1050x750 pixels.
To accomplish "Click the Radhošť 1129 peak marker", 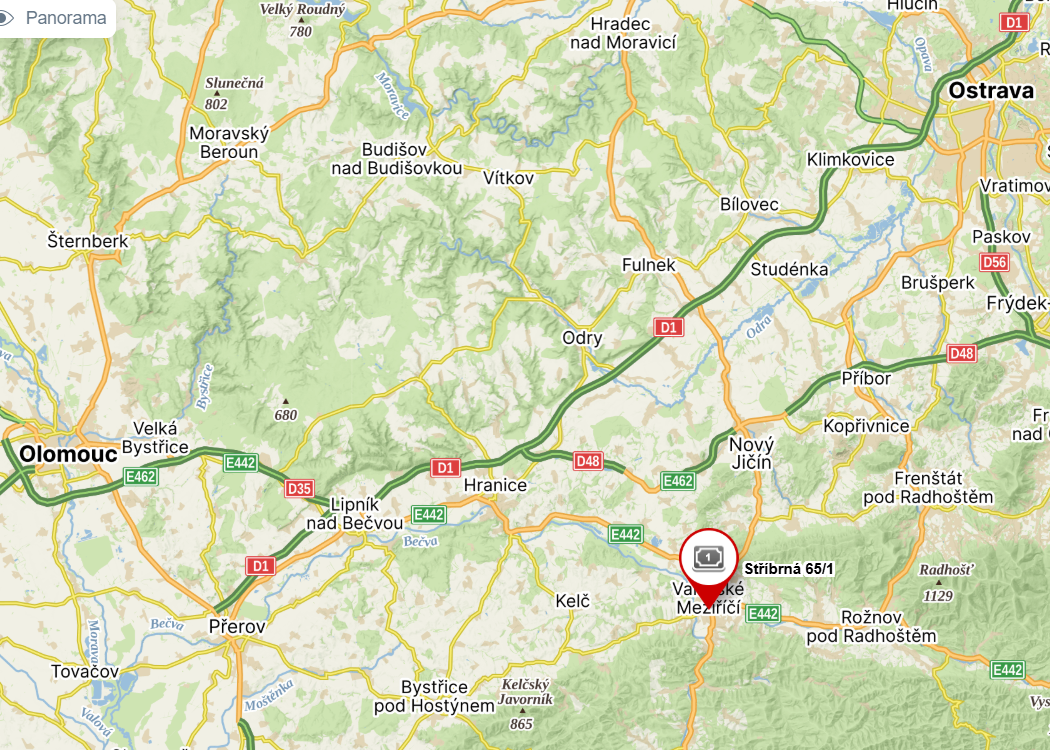I will point(944,582).
